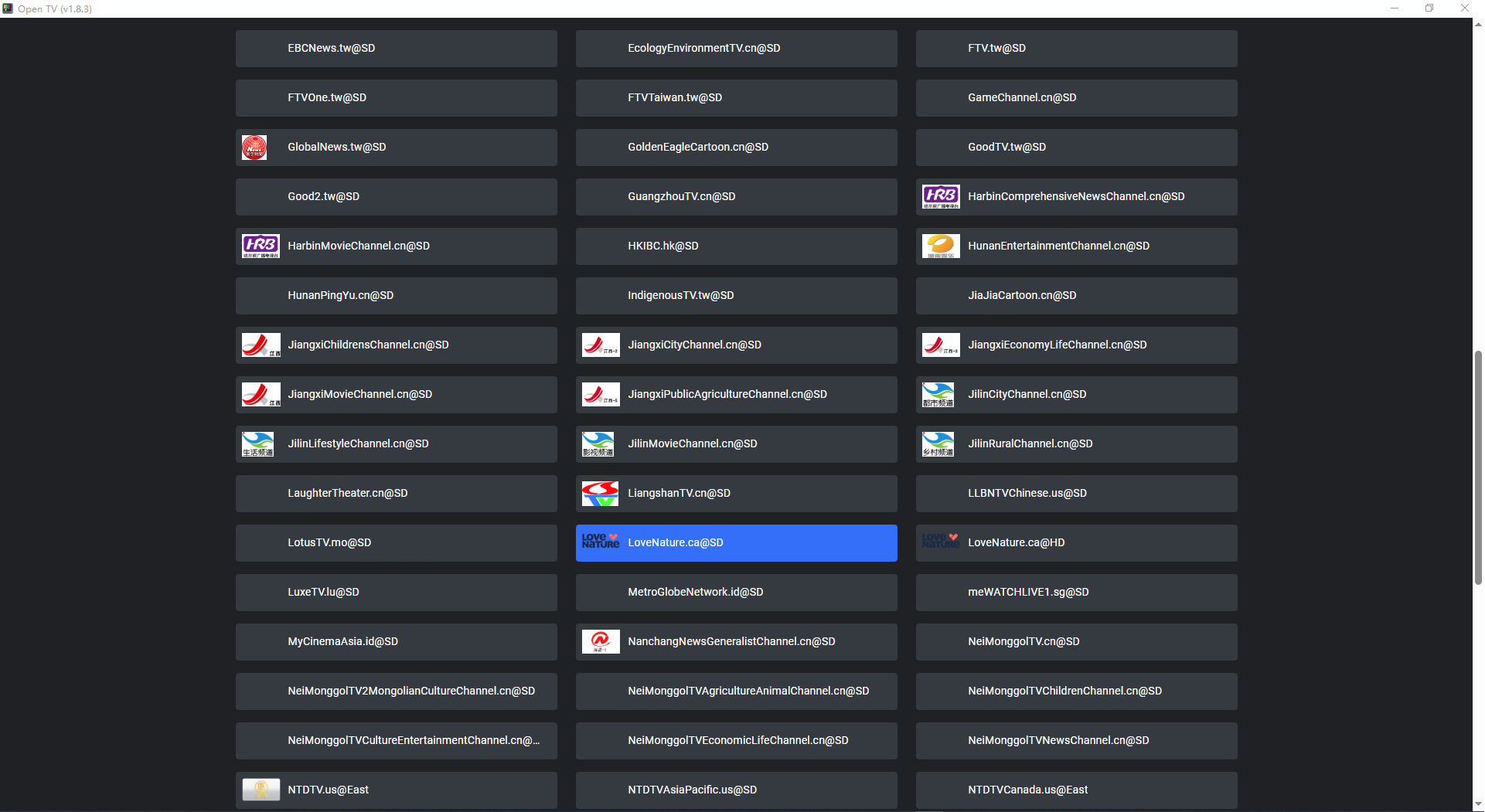Click the "LoveNature.ca@HD" channel name

tap(1016, 543)
